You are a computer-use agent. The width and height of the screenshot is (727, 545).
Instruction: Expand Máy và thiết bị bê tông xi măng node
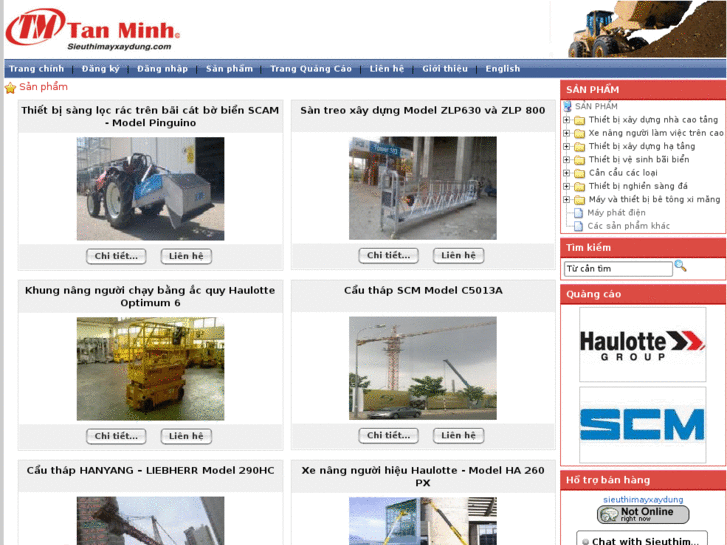tap(567, 200)
